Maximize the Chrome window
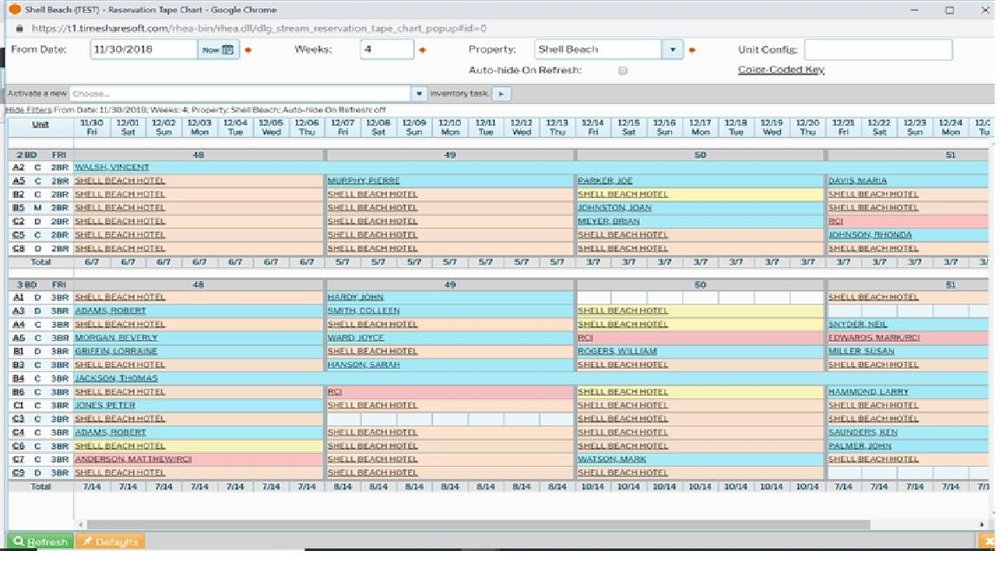Image resolution: width=1000 pixels, height=562 pixels. click(950, 10)
